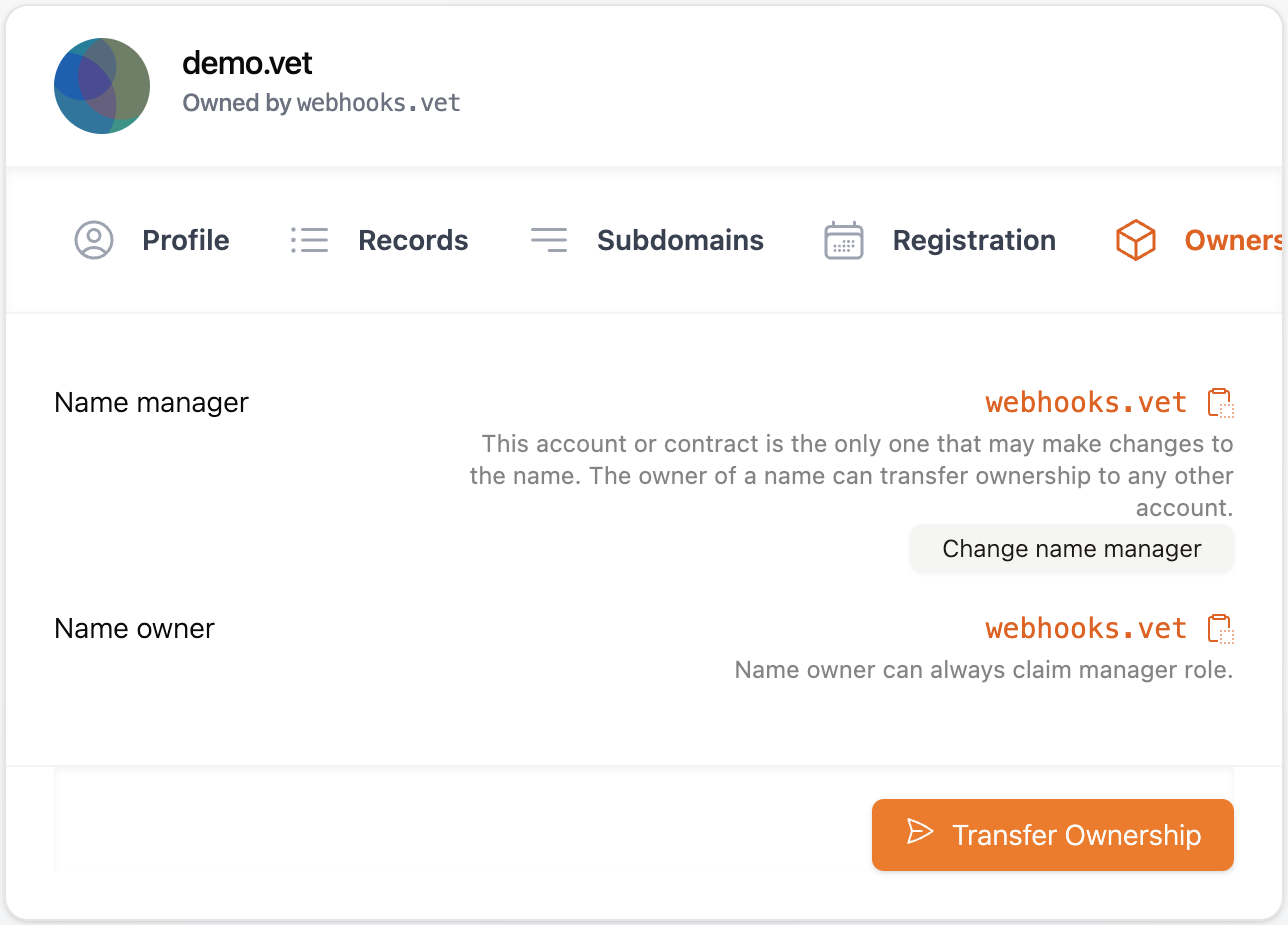Click the orange Ownership cube icon
1288x925 pixels.
pos(1135,240)
